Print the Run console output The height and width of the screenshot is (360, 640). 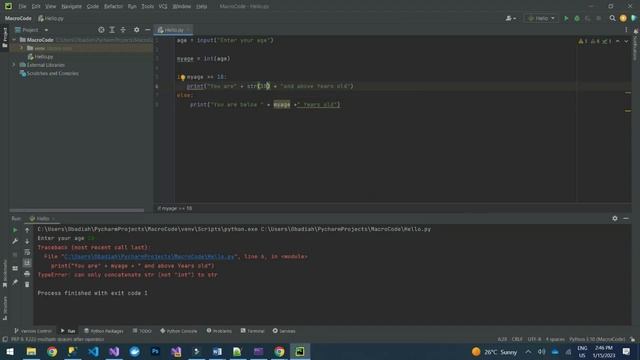(27, 274)
